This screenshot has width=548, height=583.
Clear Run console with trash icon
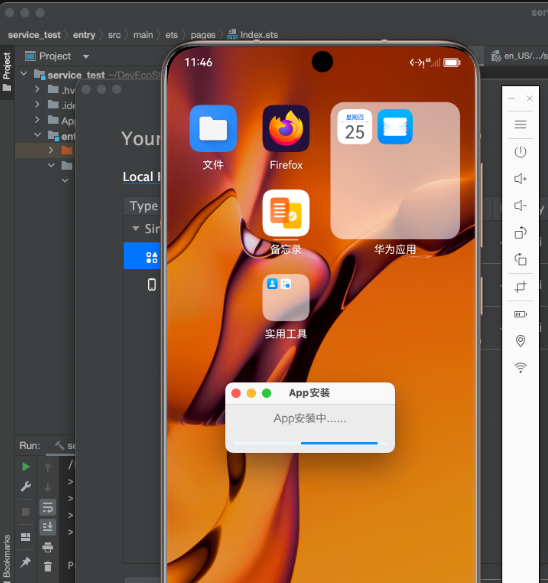48,567
